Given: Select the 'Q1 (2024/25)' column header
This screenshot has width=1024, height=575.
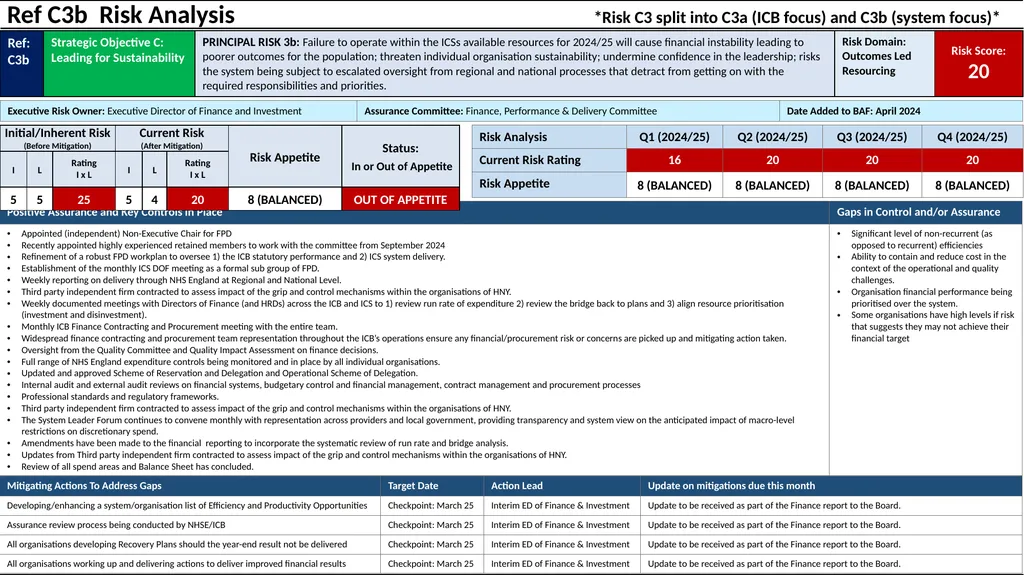Looking at the screenshot, I should 674,137.
